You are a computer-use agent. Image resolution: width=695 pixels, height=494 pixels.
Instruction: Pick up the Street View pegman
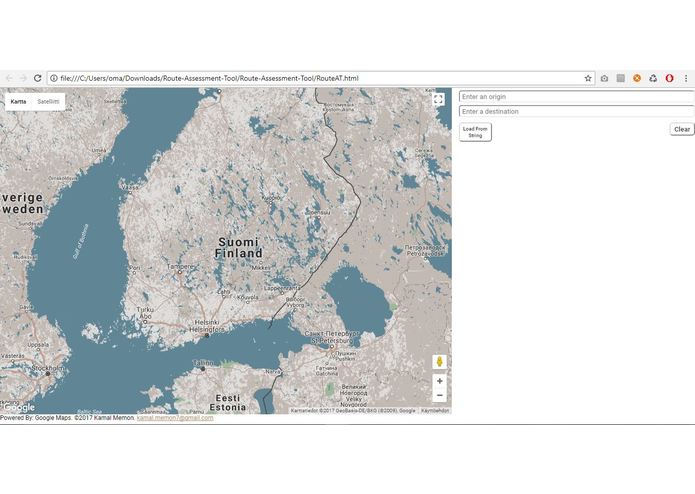pos(439,362)
